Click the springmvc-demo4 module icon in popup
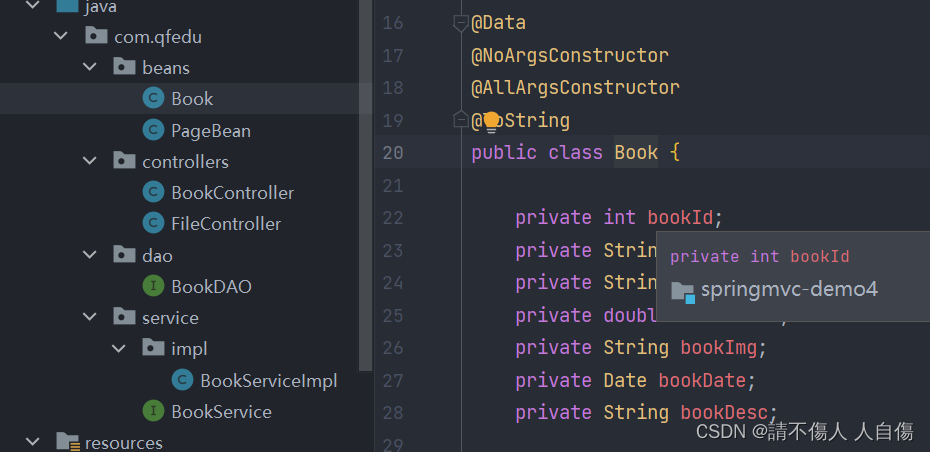This screenshot has height=452, width=930. [683, 291]
